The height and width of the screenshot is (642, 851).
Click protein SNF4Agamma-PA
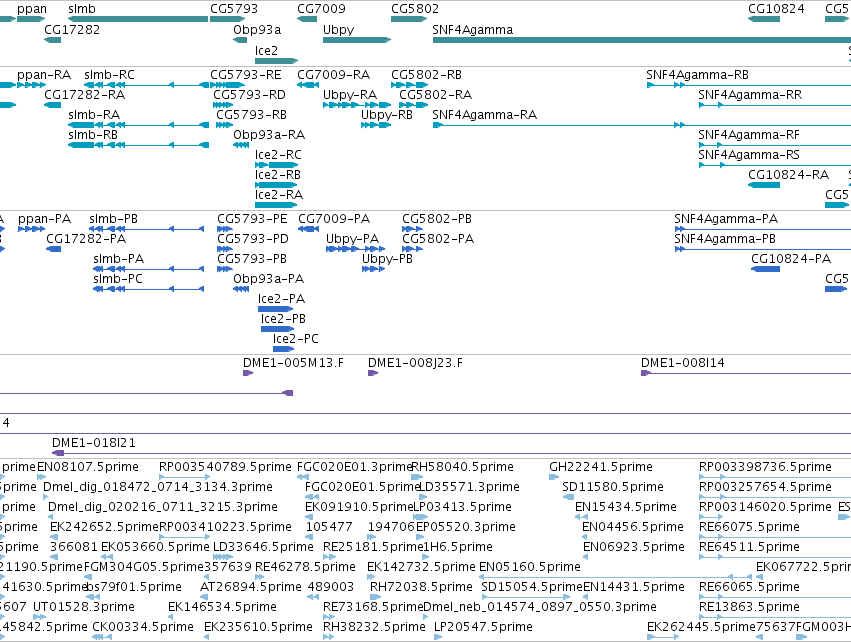click(726, 219)
